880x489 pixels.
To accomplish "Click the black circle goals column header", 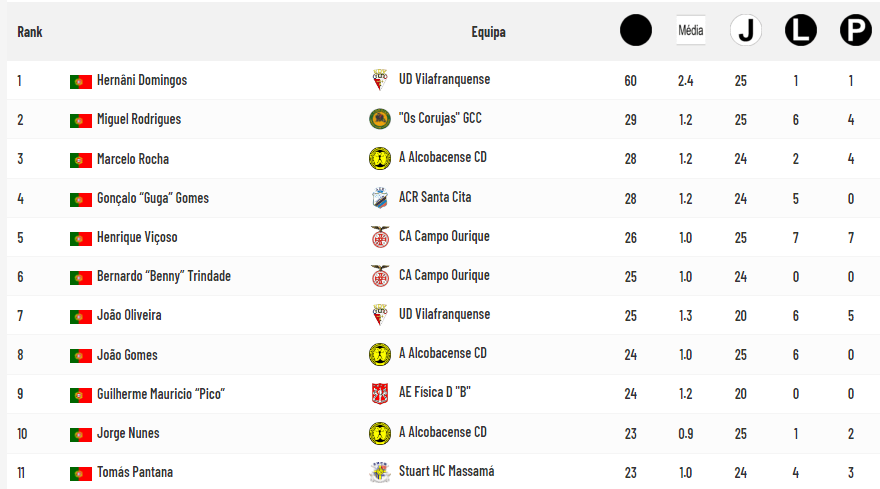I will point(636,31).
